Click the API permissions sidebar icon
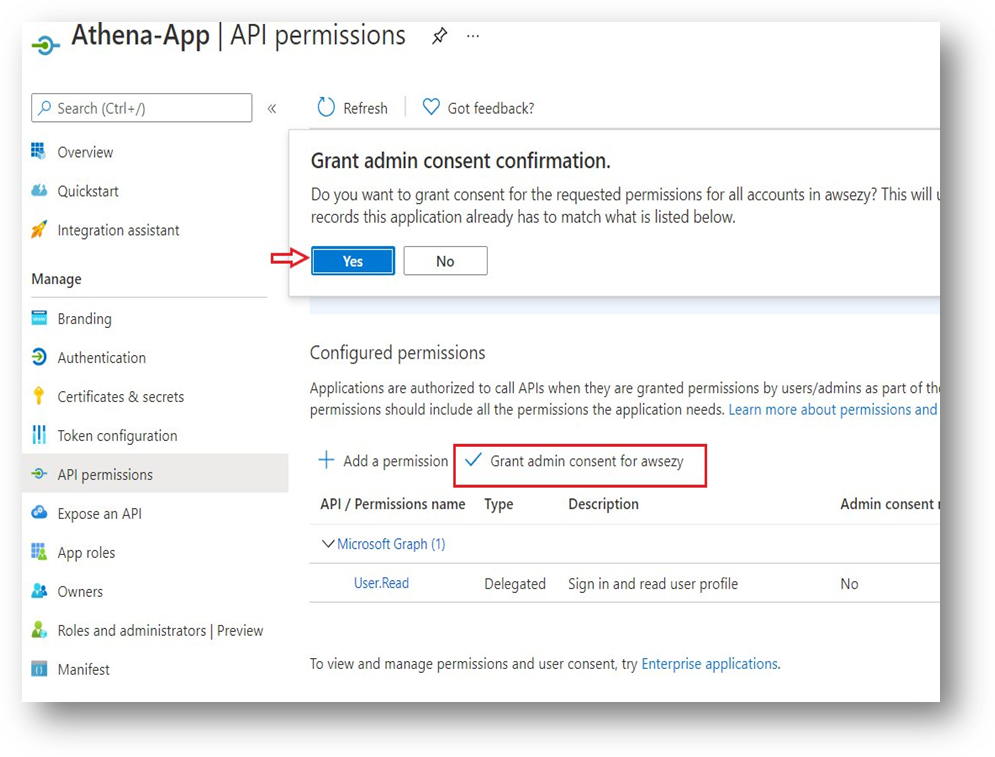Screen dimensions: 995x757 pos(39,474)
